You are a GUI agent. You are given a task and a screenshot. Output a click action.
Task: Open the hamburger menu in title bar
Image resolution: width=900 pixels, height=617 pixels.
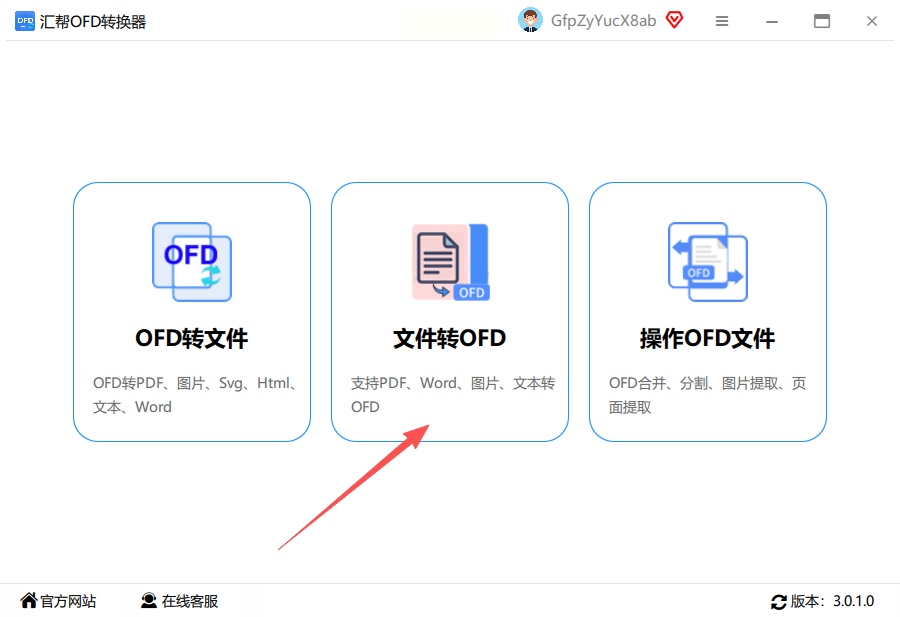click(x=722, y=21)
